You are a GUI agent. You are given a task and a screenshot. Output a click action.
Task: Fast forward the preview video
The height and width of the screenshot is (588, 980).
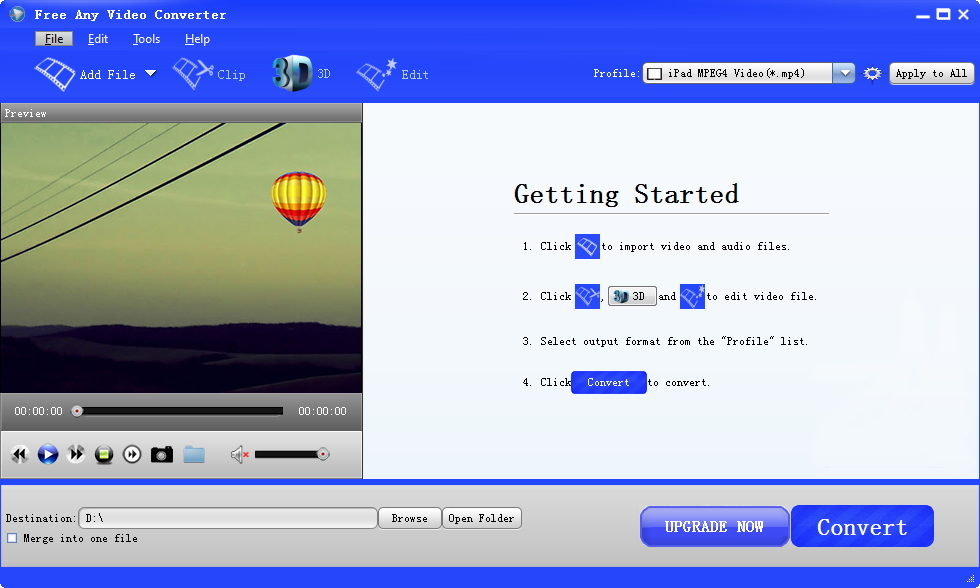point(76,454)
